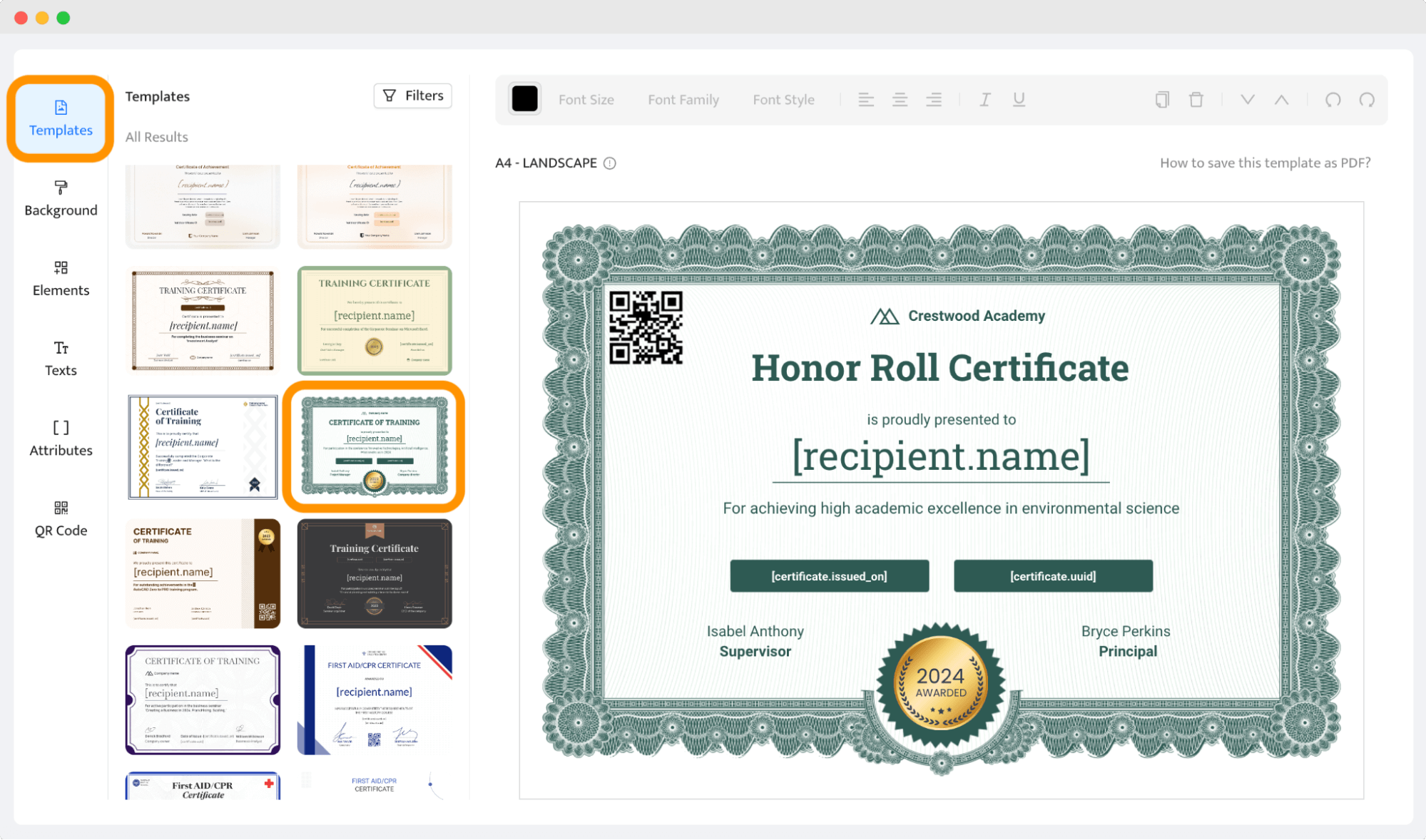Open the Font Style dropdown
Screen dimensions: 1426x840
point(783,100)
